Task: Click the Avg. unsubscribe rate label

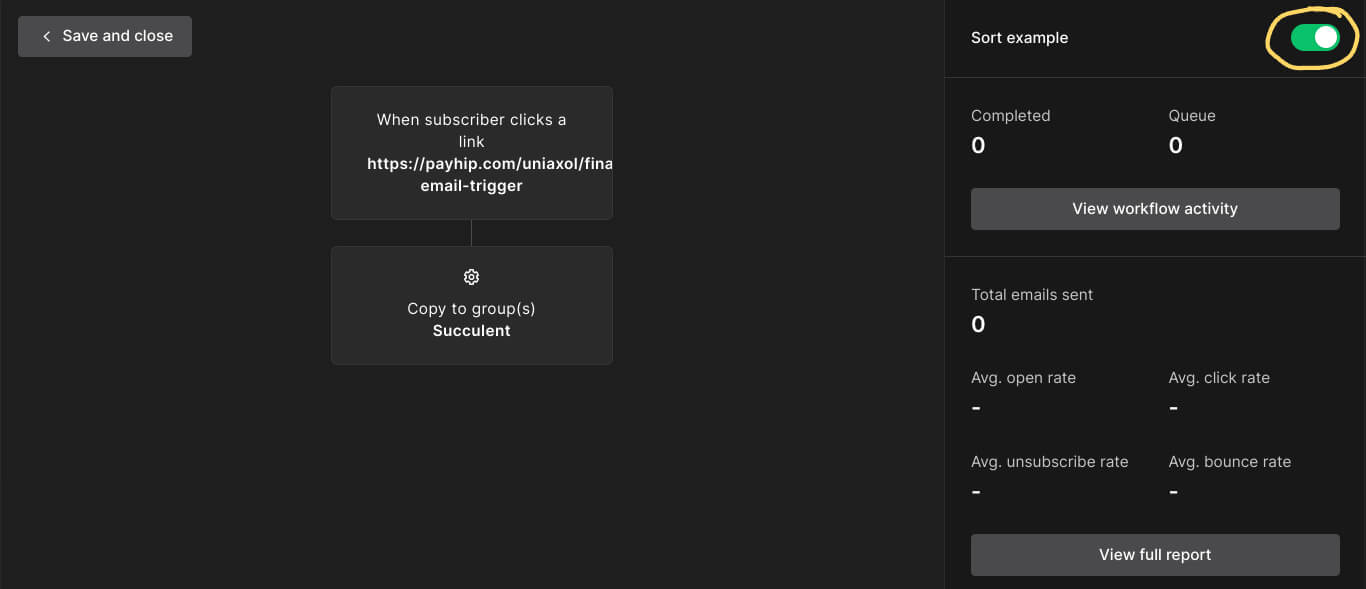Action: (x=1049, y=462)
